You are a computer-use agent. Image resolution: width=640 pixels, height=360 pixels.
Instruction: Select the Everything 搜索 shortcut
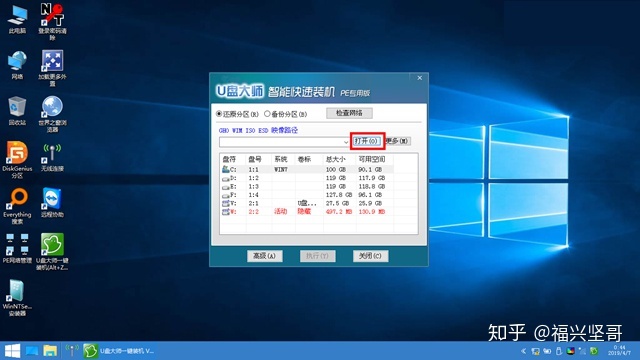17,206
